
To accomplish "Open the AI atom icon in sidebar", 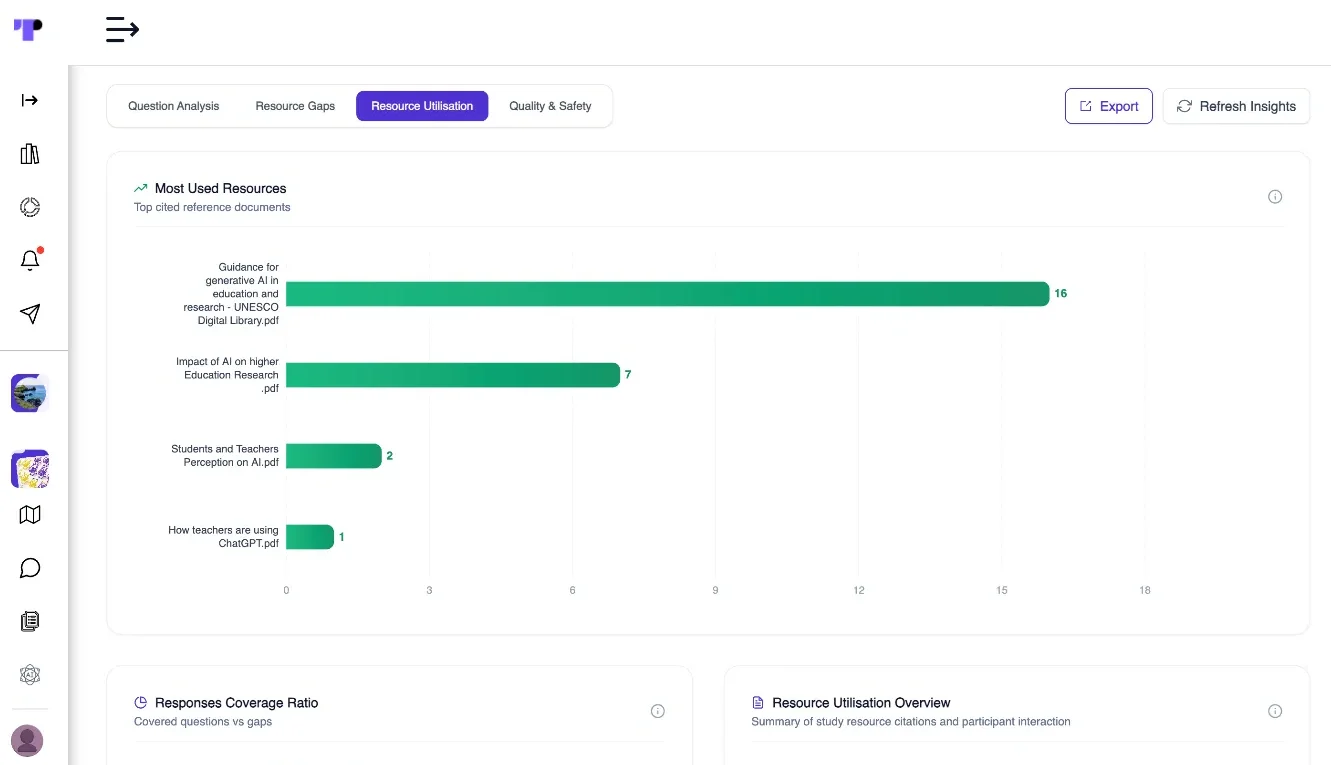I will [x=30, y=675].
